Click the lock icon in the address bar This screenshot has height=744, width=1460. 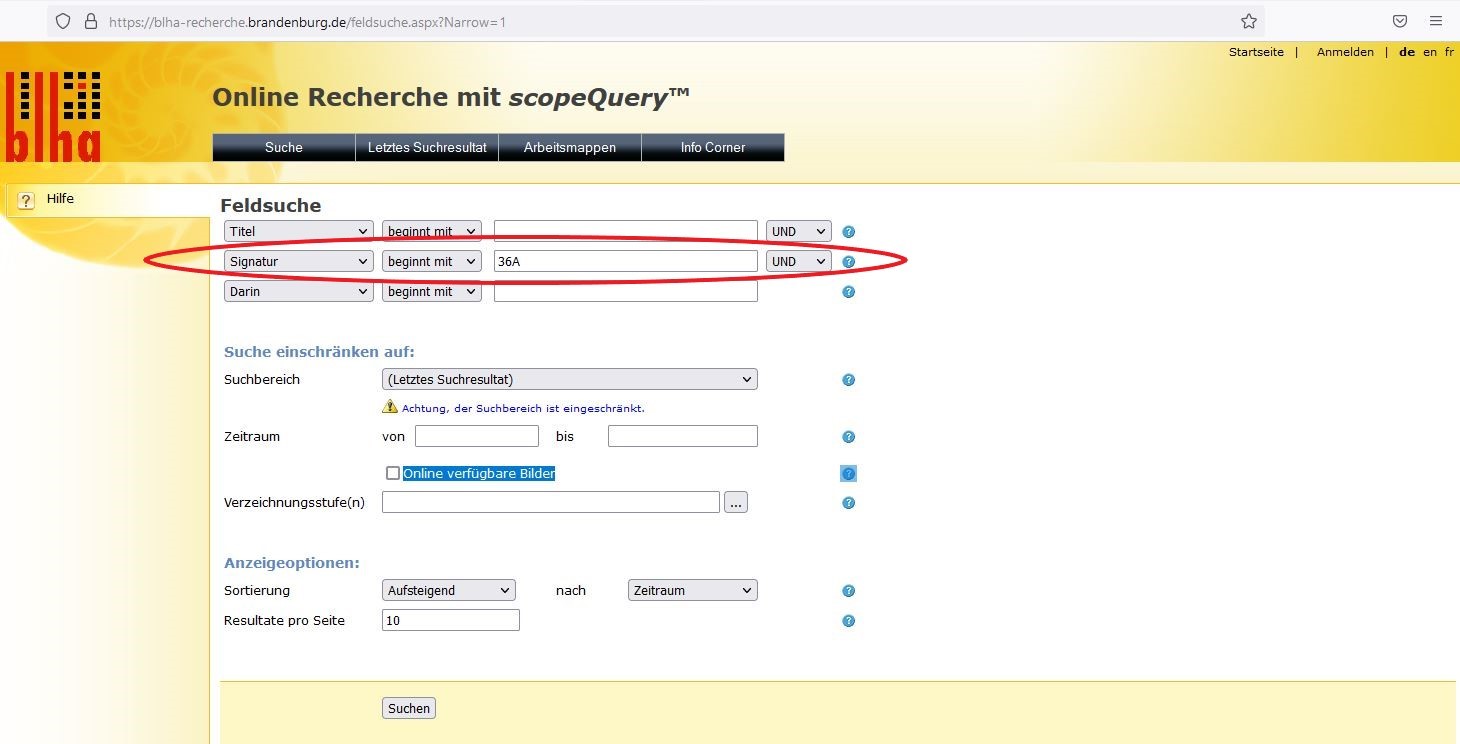(91, 21)
